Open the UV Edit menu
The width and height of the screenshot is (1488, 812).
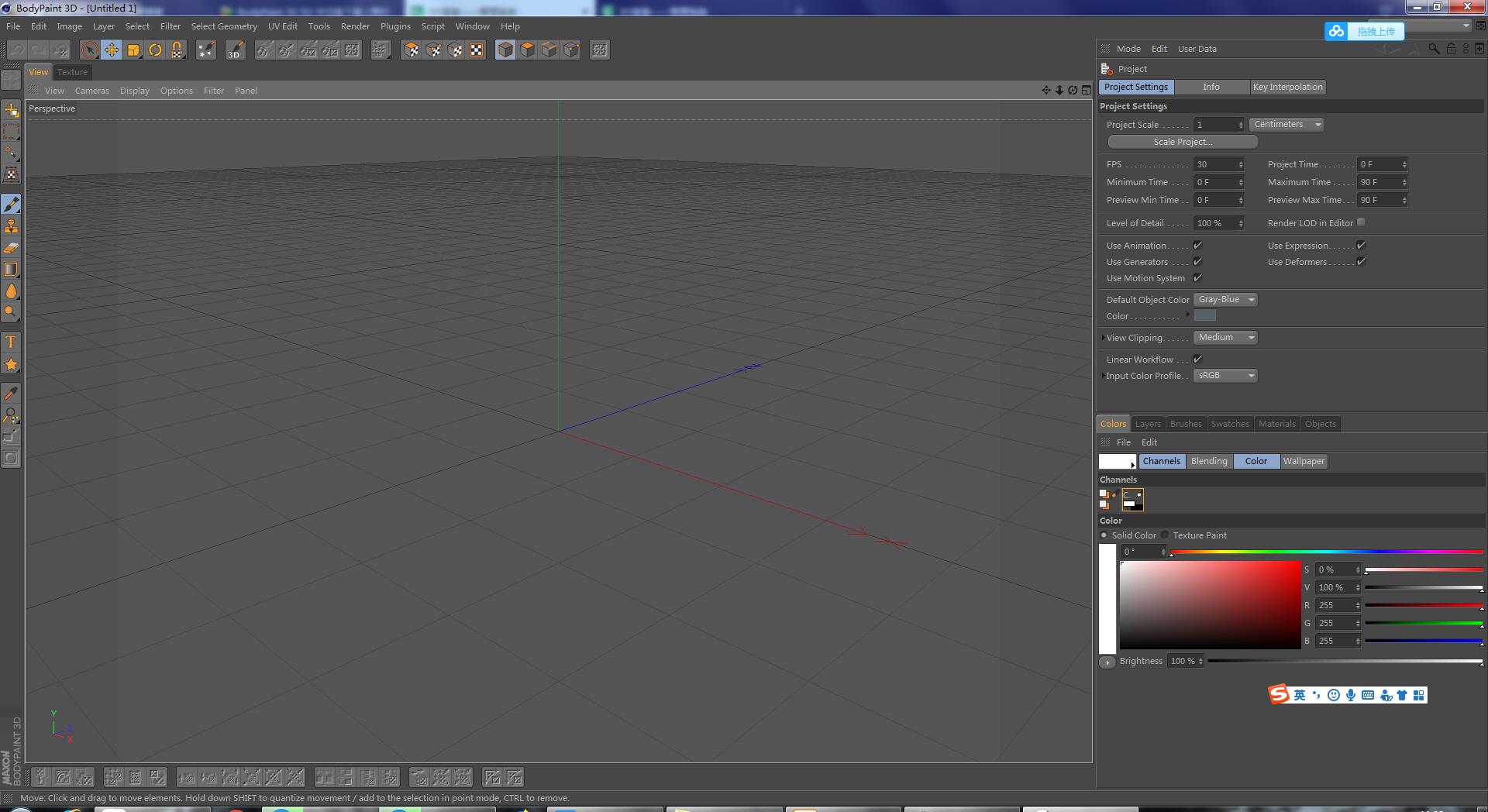(282, 26)
